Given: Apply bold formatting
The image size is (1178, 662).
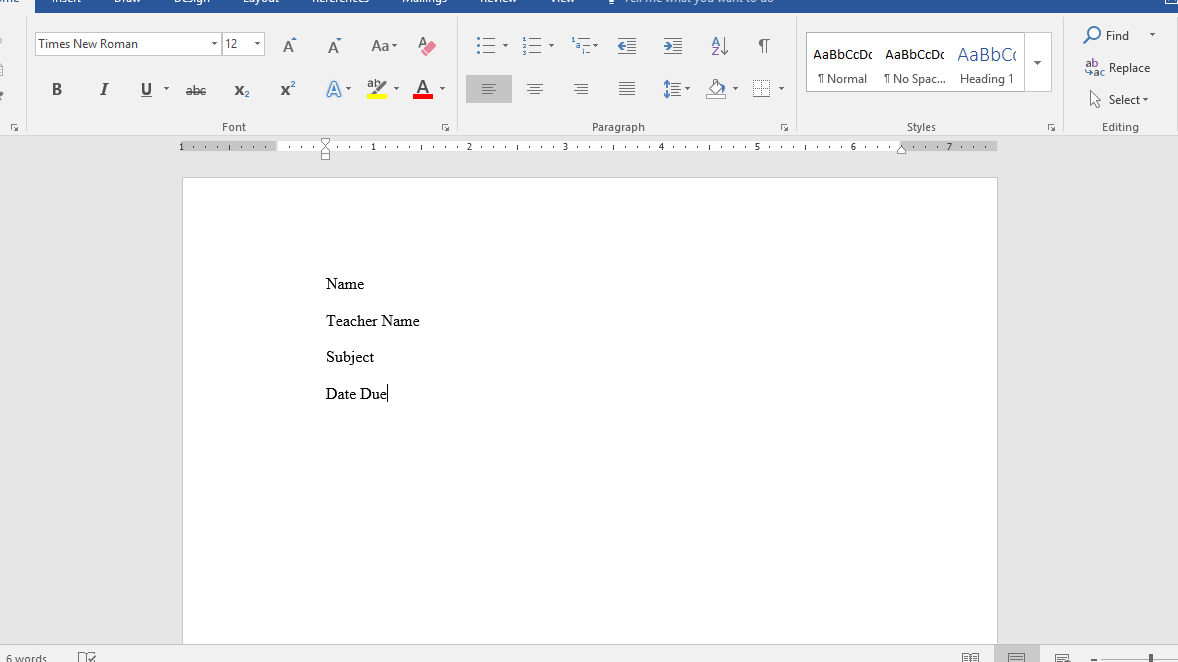Looking at the screenshot, I should (x=57, y=89).
